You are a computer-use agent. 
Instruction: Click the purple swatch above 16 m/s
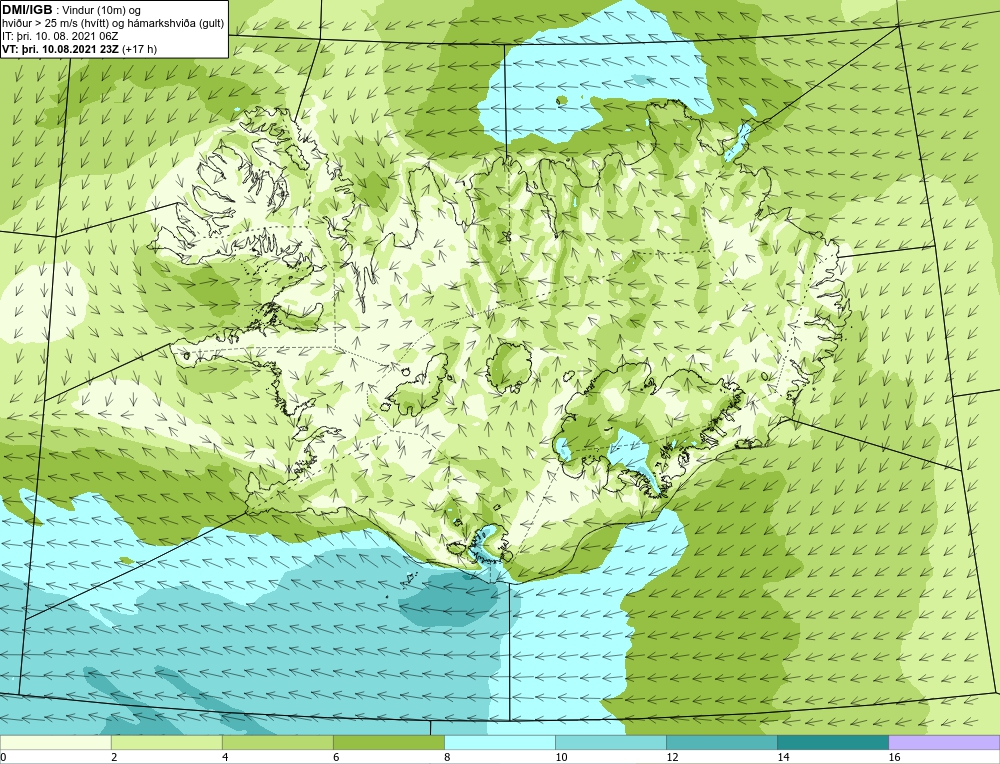pyautogui.click(x=944, y=742)
